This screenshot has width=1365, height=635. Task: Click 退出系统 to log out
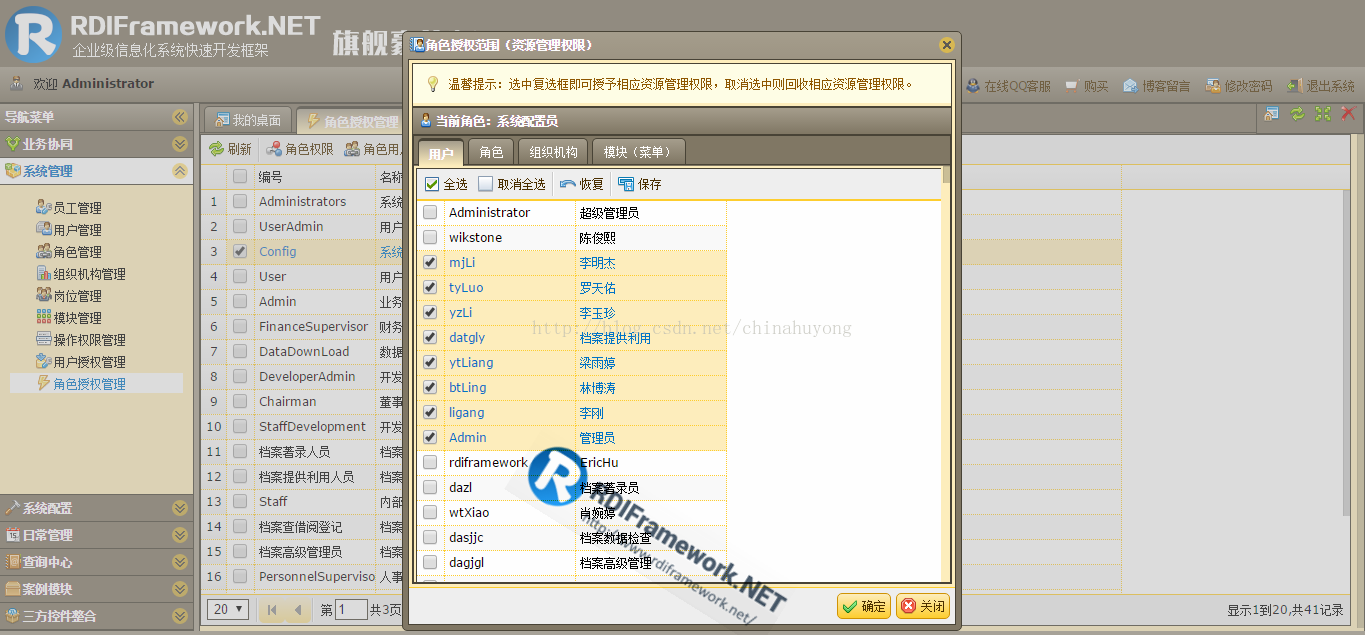click(x=1321, y=86)
